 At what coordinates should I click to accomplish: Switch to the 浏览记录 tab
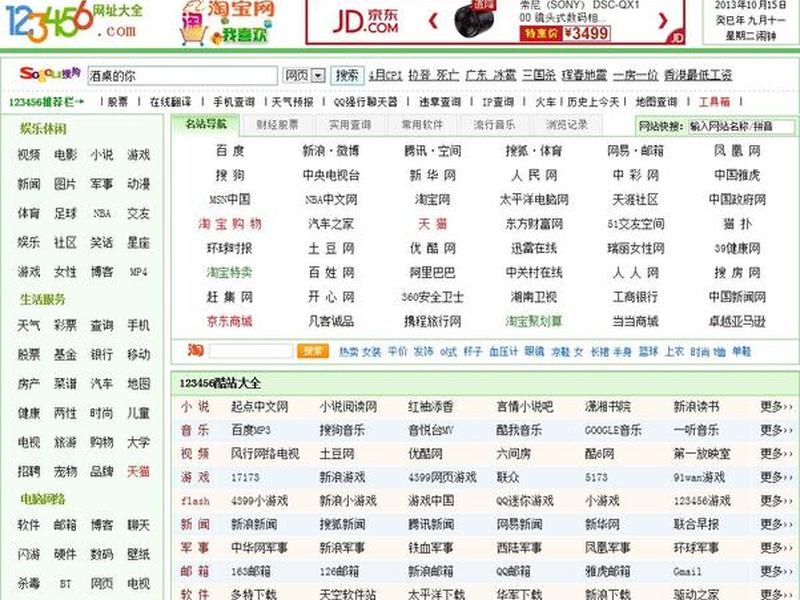(567, 124)
